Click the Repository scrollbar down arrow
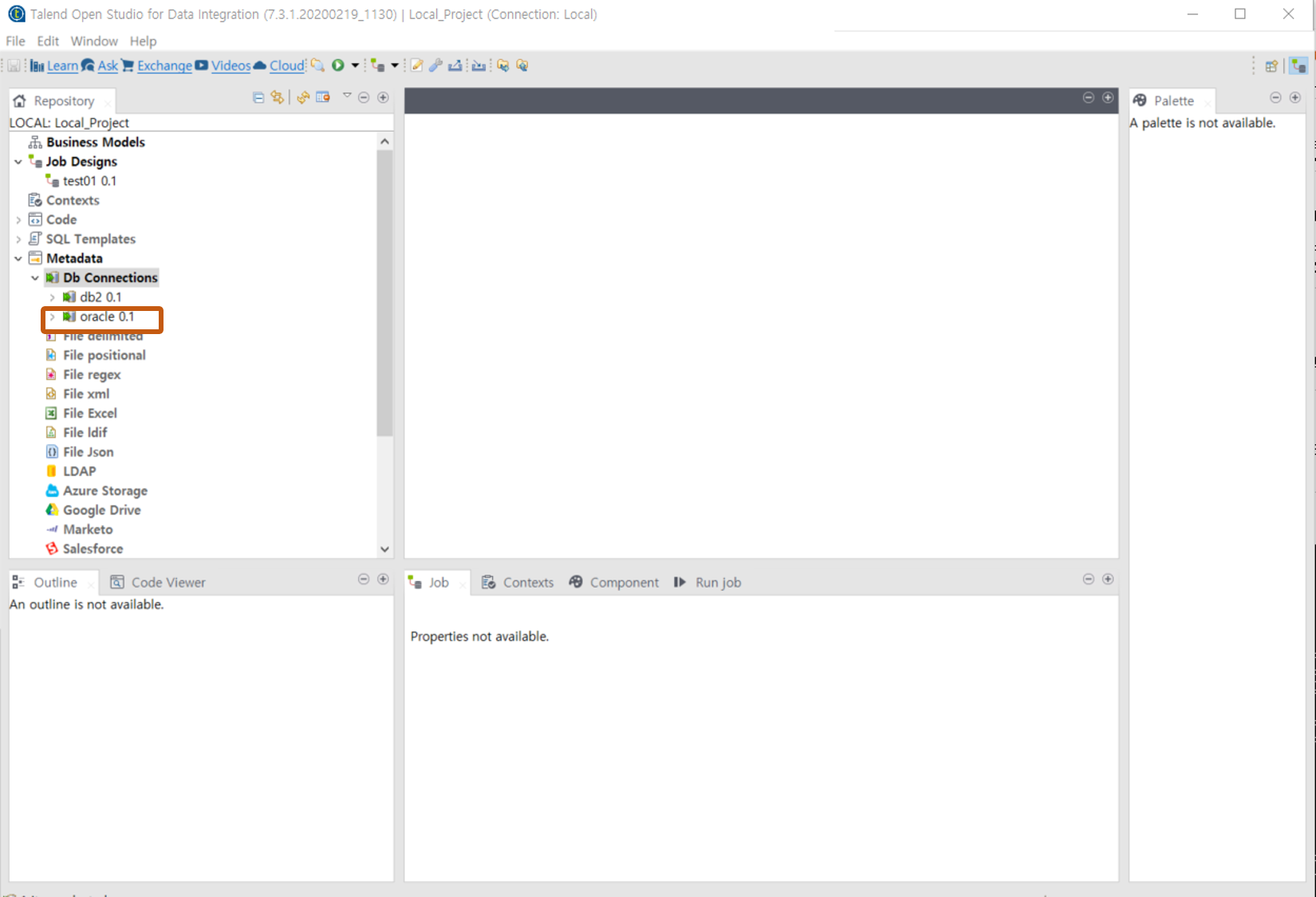The width and height of the screenshot is (1316, 897). pos(384,549)
